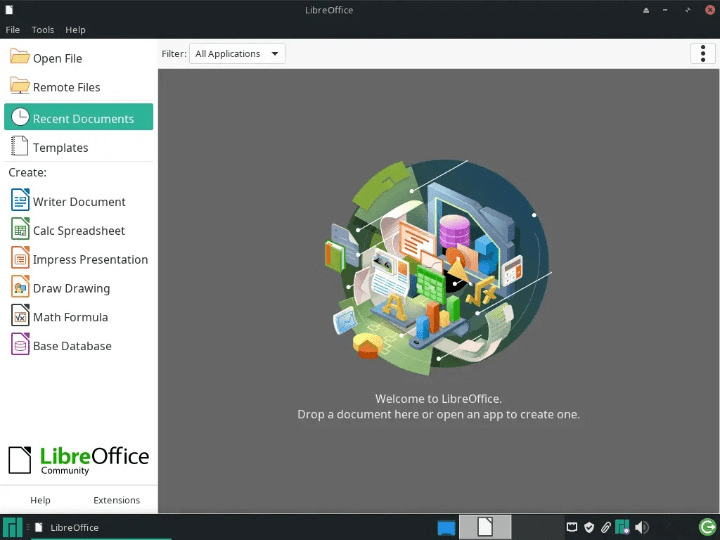Viewport: 720px width, 540px height.
Task: Click the green logout icon in the panel
Action: 707,527
